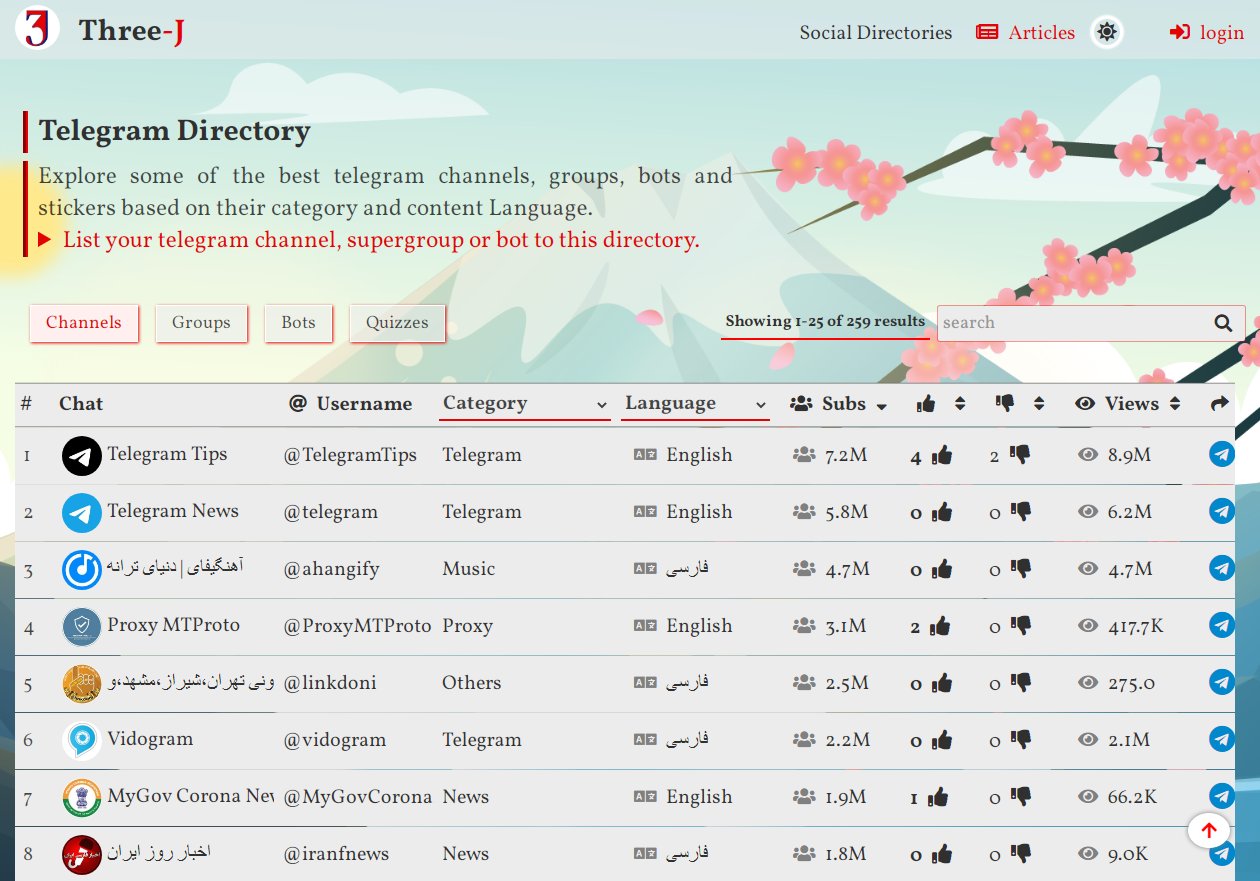Click the Three-J logo icon
The image size is (1260, 881).
click(x=37, y=30)
